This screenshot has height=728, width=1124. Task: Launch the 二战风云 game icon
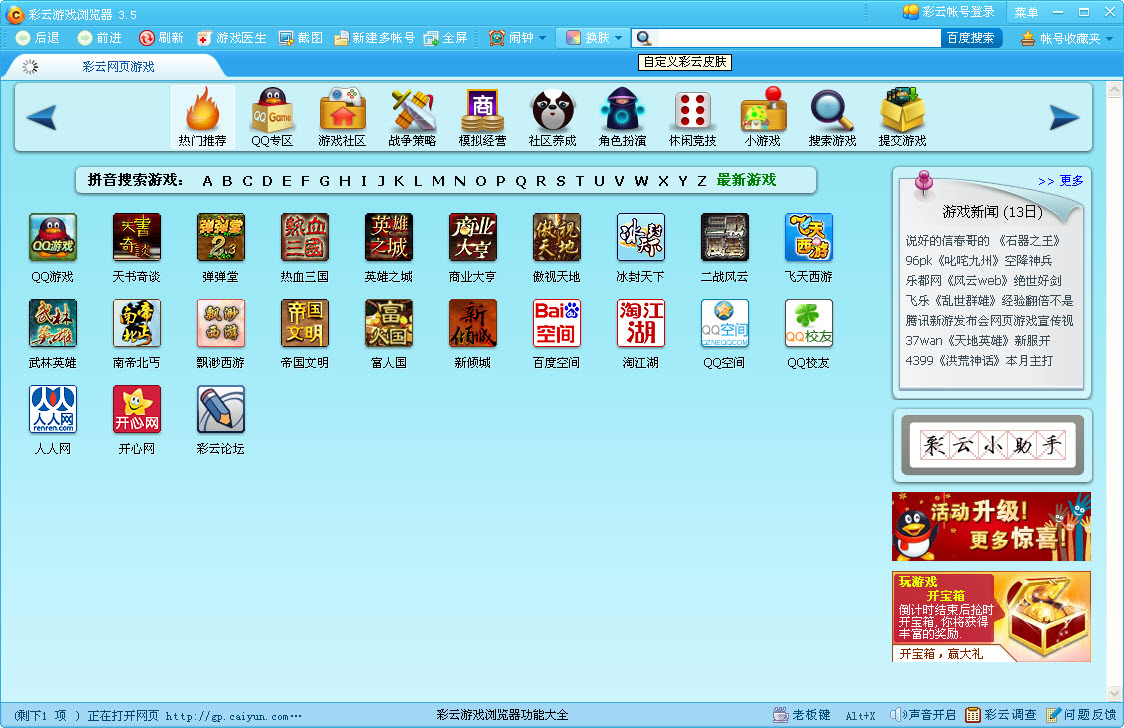(x=725, y=237)
